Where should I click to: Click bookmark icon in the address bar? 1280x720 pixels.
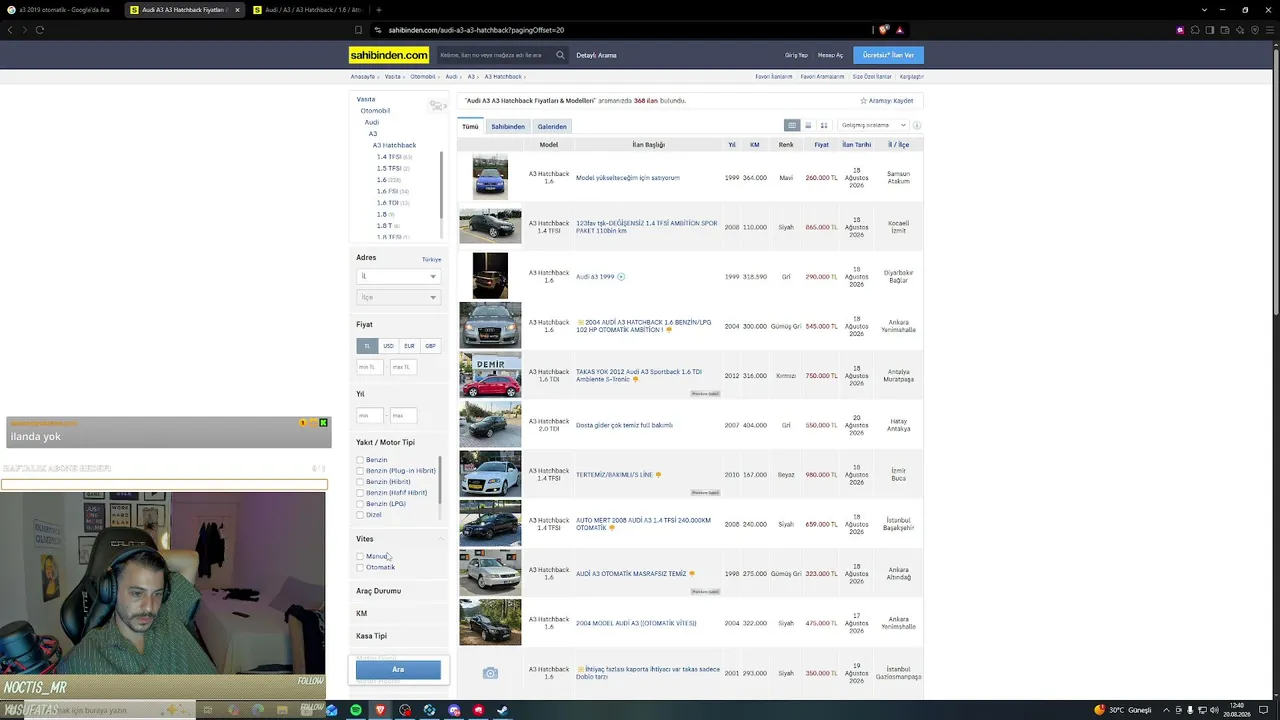coord(359,30)
